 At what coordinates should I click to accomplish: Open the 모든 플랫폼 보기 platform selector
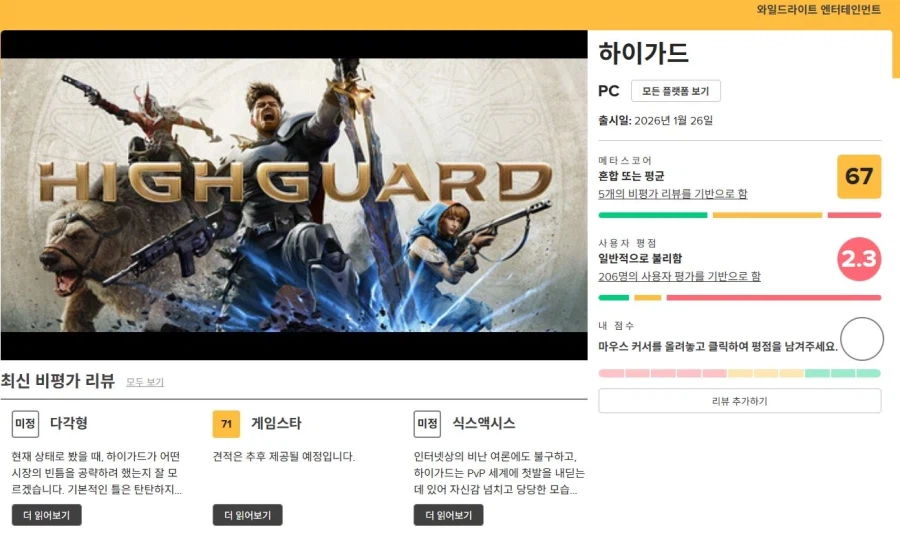(x=676, y=91)
